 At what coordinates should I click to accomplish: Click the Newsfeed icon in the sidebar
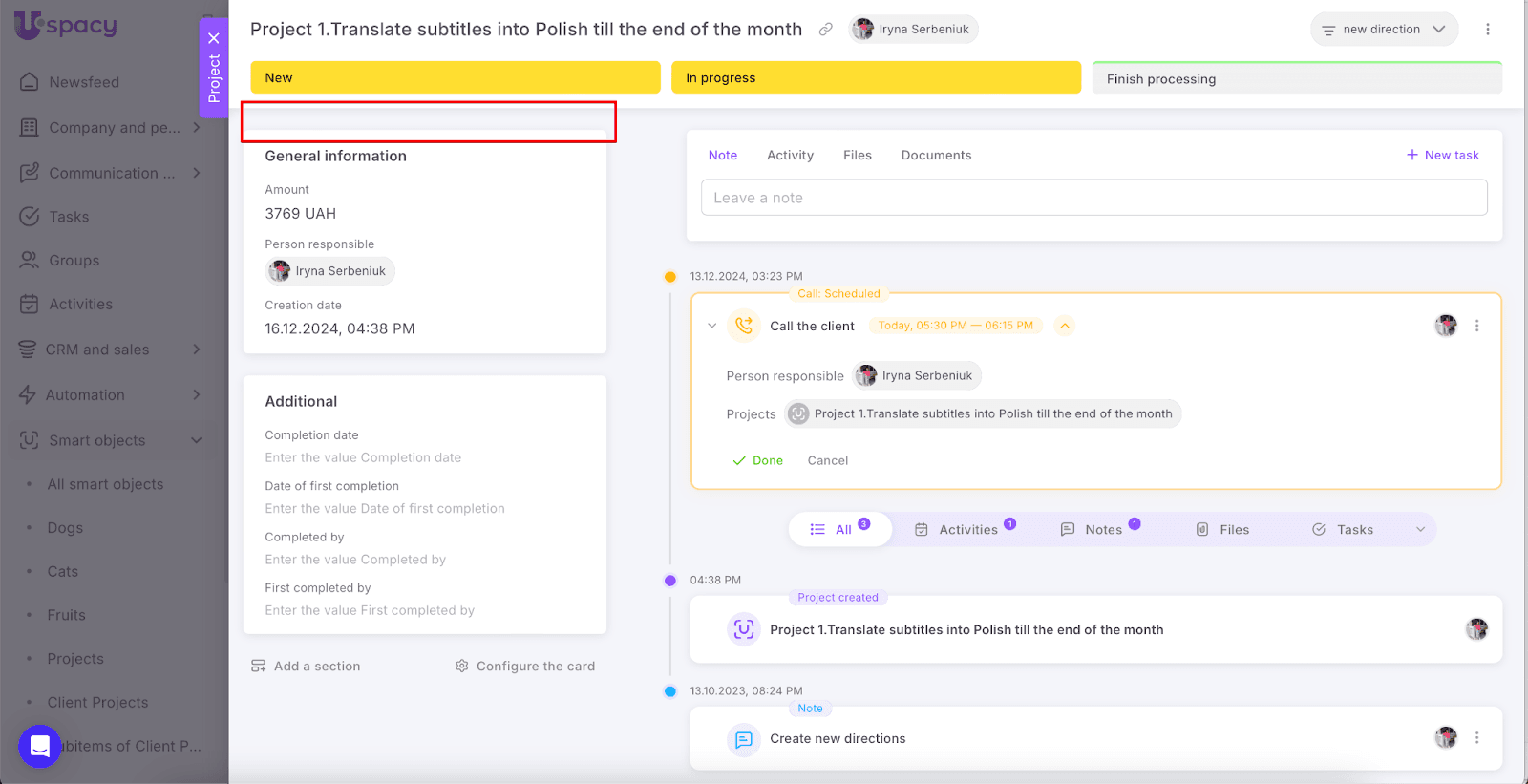(30, 82)
